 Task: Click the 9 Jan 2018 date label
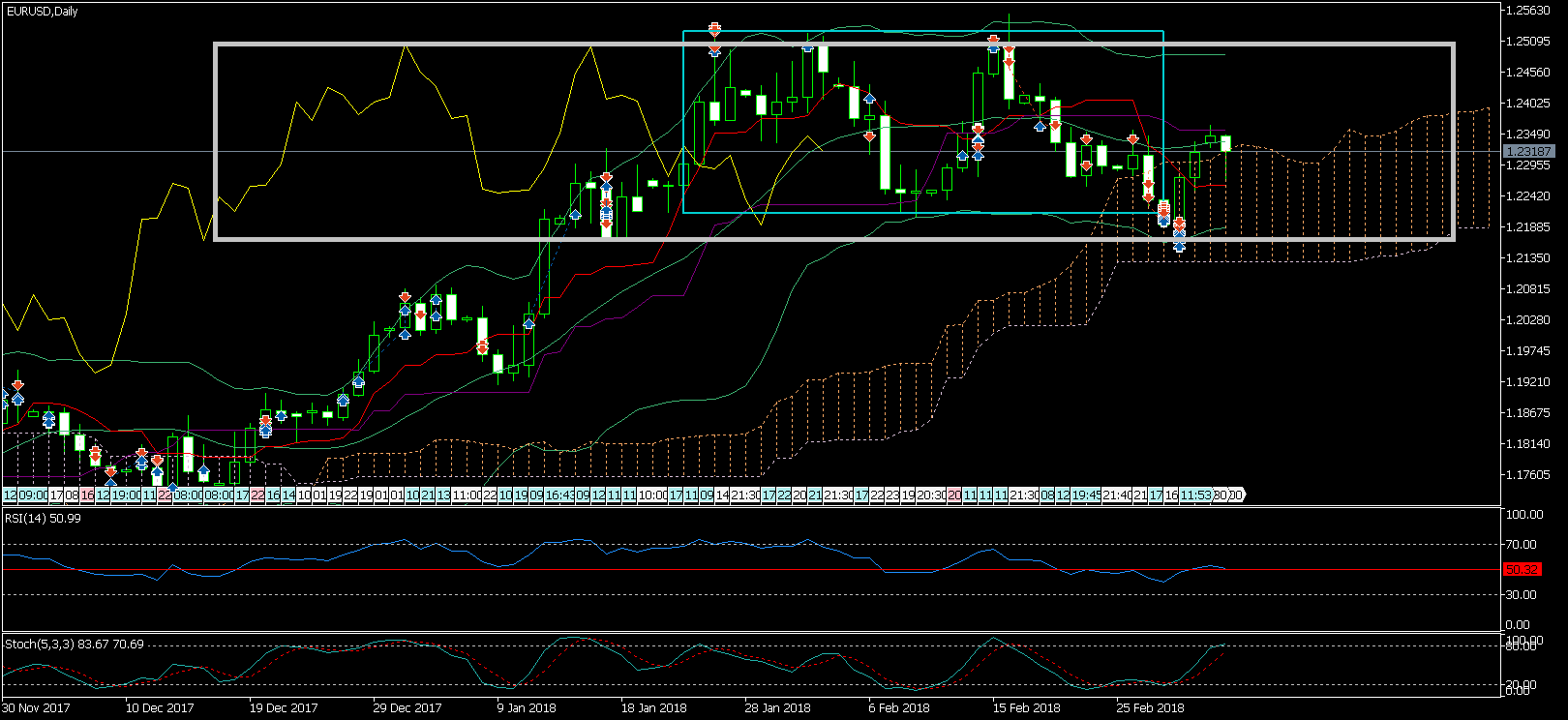coord(528,707)
